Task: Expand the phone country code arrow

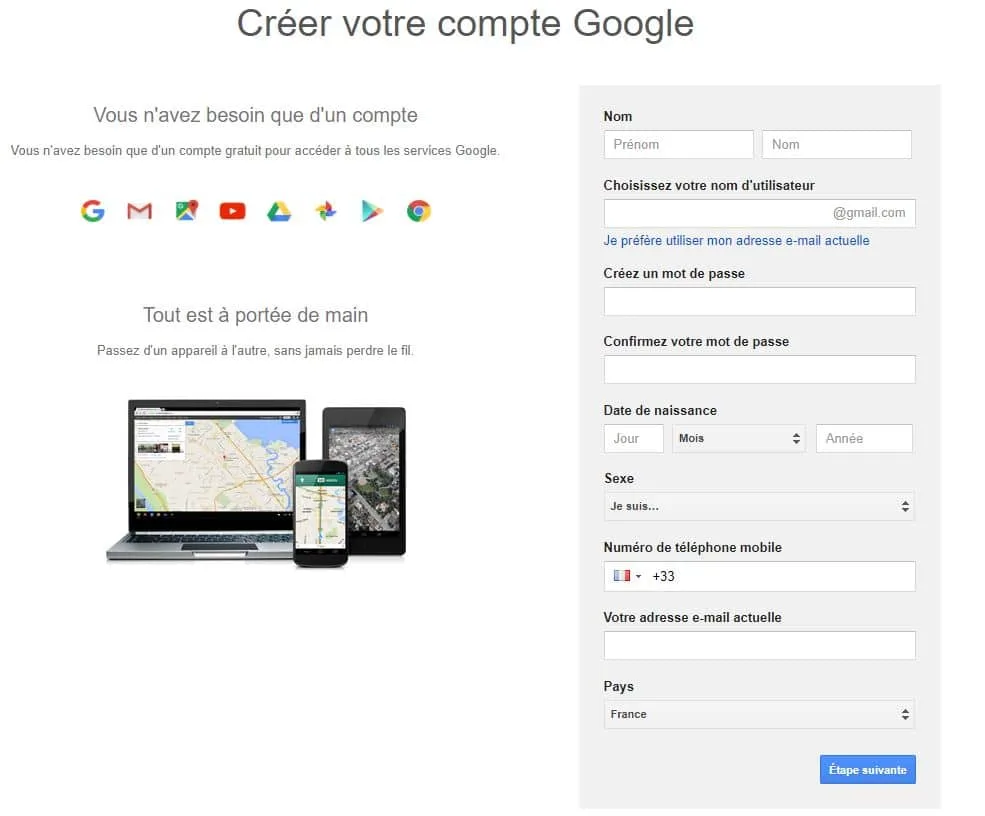Action: coord(638,576)
